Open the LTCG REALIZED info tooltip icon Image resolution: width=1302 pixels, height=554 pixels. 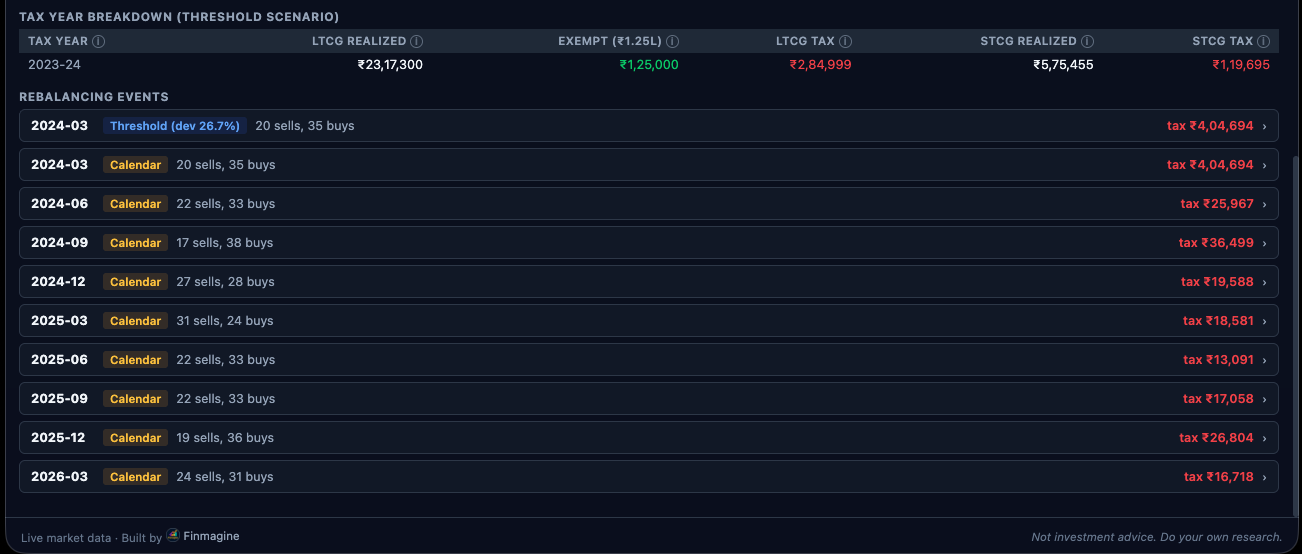(x=417, y=41)
